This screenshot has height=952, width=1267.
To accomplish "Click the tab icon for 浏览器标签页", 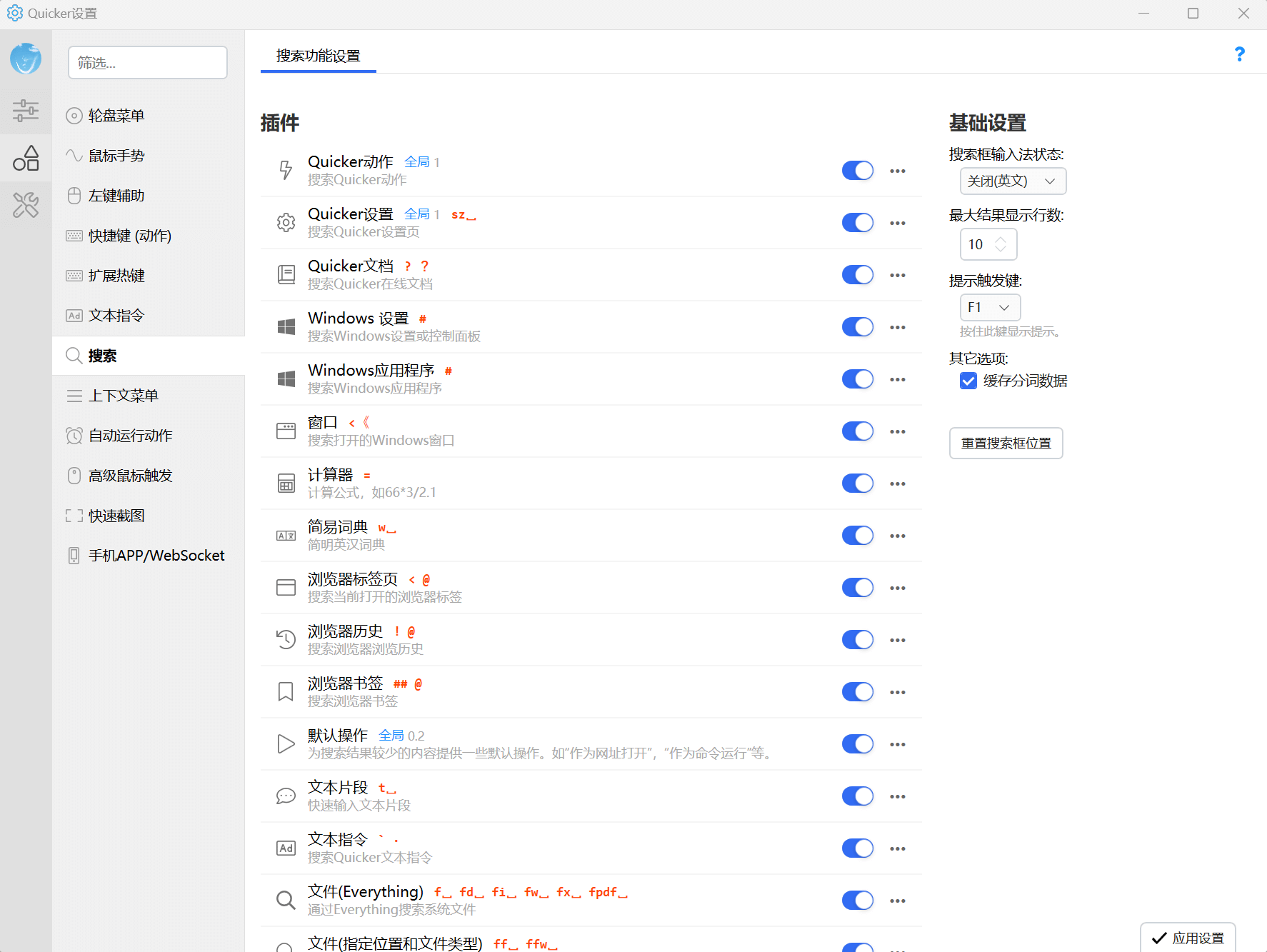I will (x=286, y=587).
